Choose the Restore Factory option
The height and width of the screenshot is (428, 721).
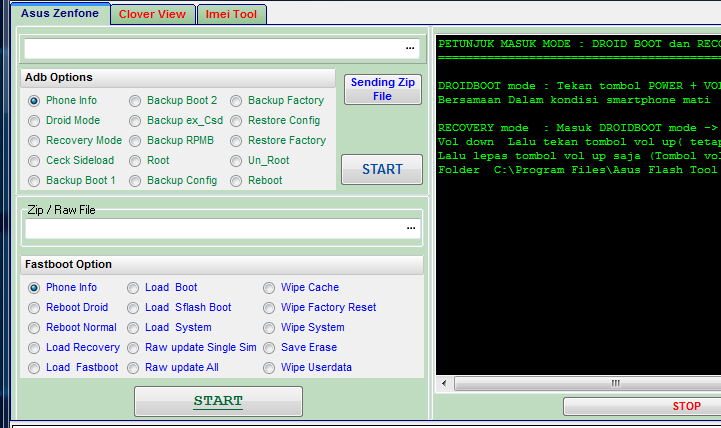coord(236,141)
